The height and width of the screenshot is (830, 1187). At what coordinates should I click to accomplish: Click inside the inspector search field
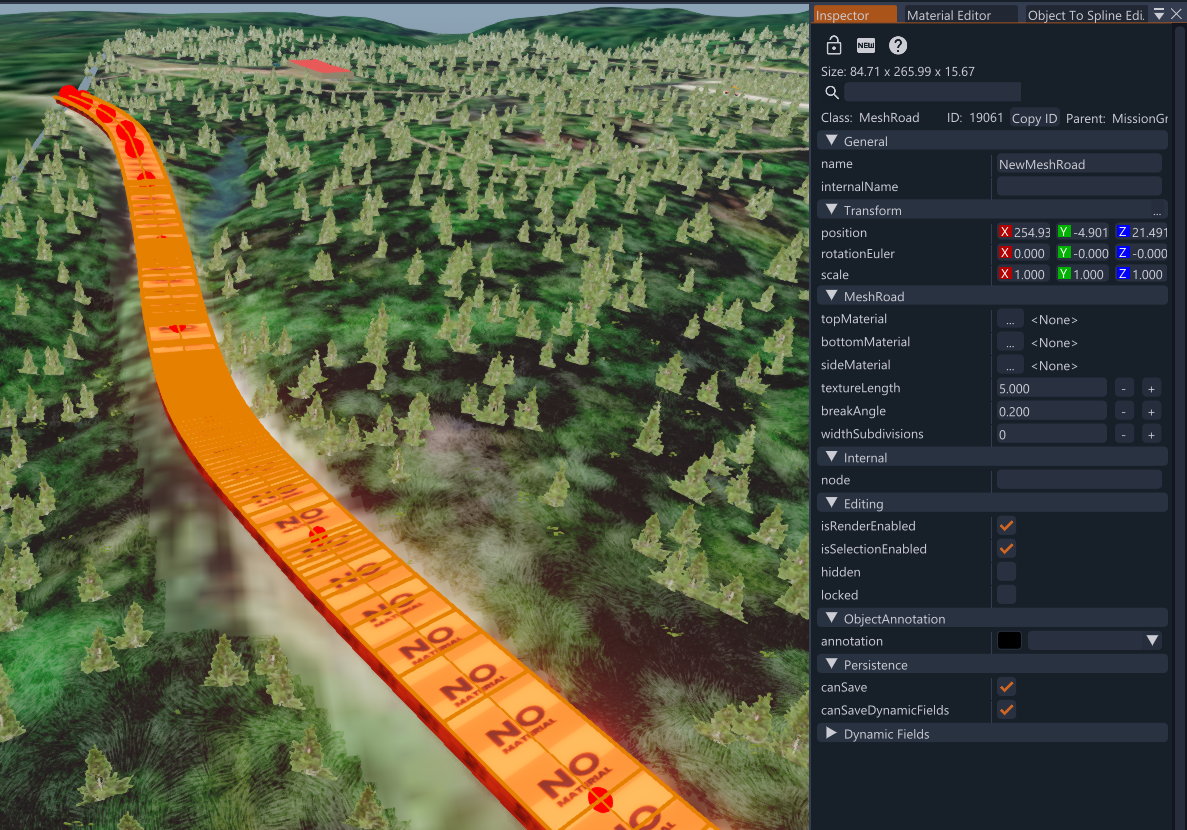(932, 92)
